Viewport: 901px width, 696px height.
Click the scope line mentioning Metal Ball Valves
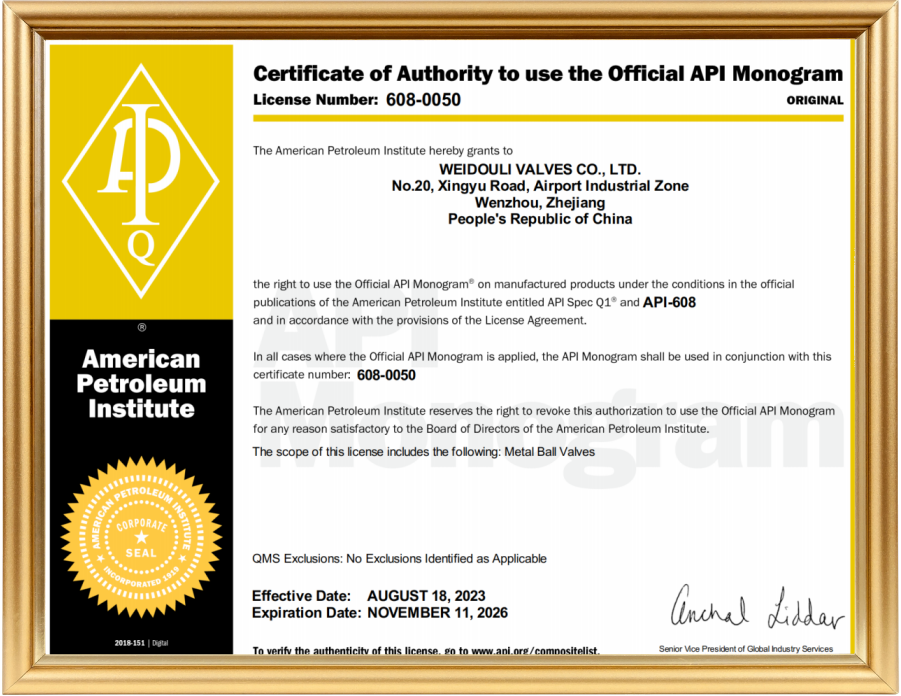(423, 452)
